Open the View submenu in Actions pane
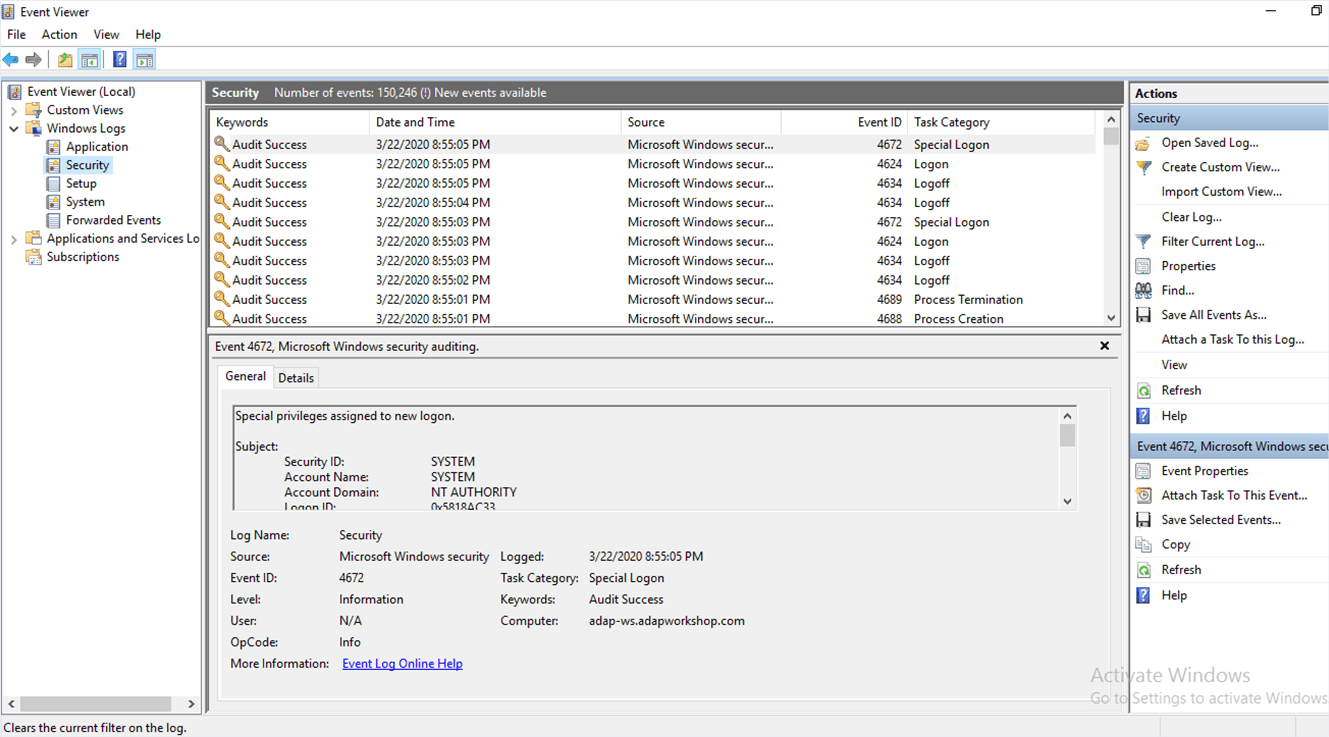This screenshot has height=737, width=1329. point(1174,365)
